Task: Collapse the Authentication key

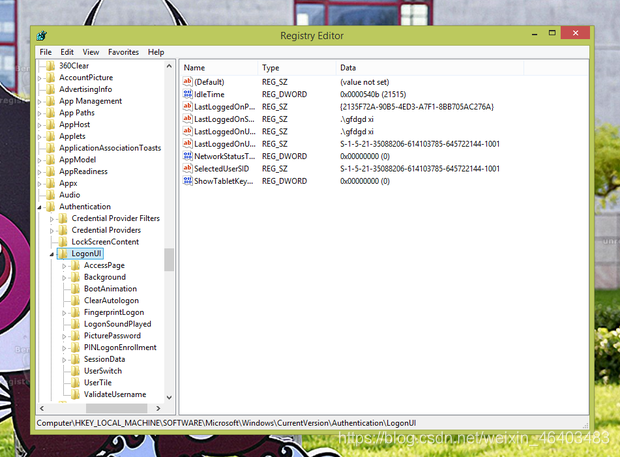Action: [40, 207]
